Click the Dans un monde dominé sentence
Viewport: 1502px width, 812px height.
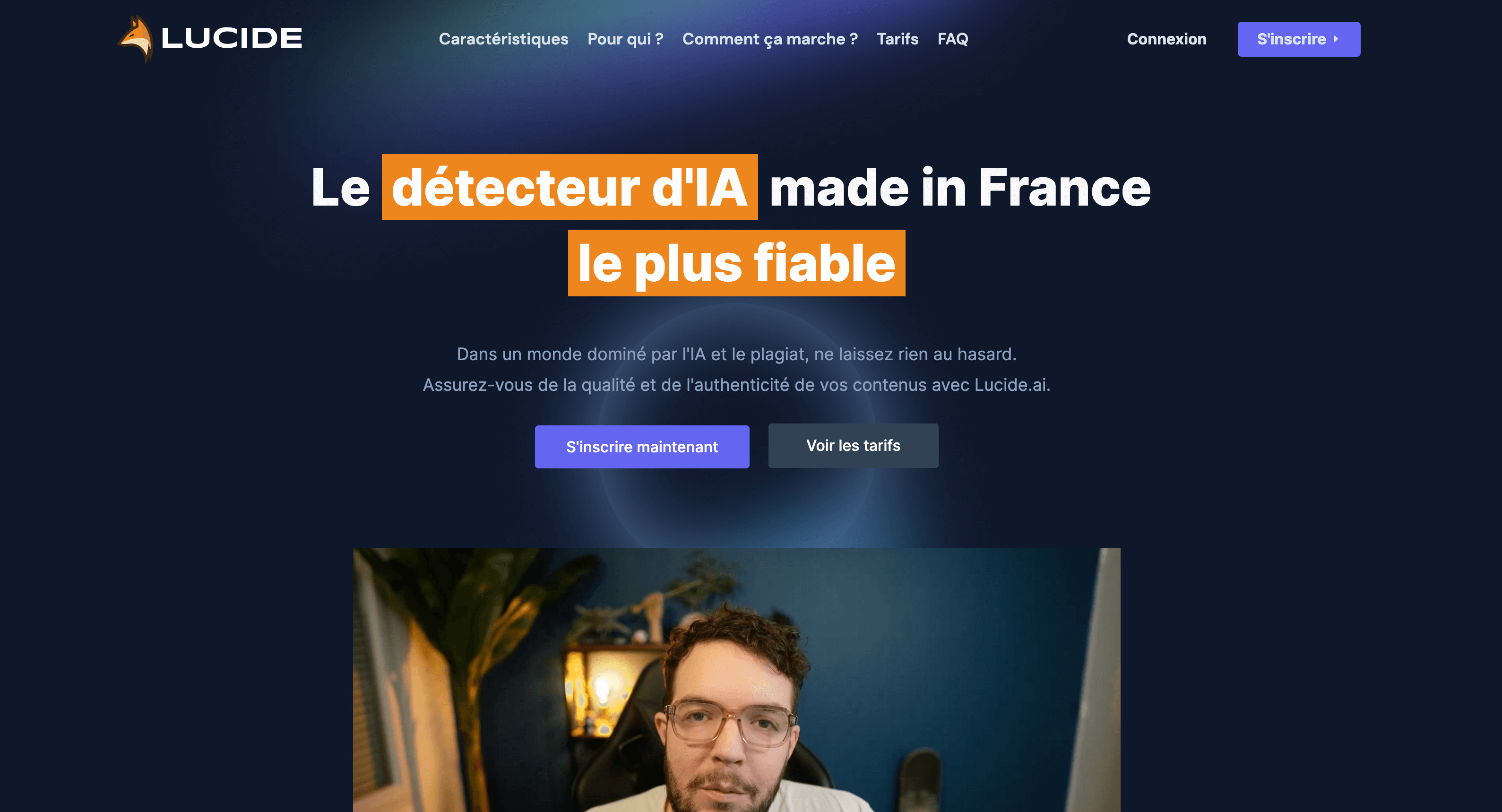(x=736, y=354)
